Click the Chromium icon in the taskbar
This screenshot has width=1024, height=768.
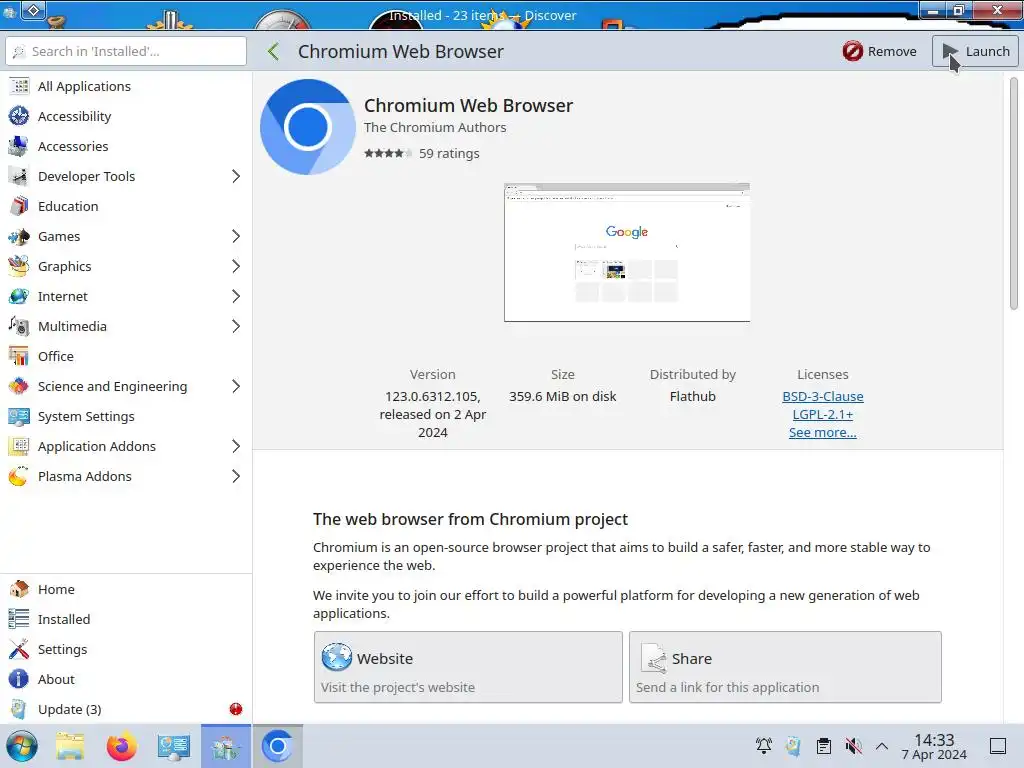tap(278, 746)
